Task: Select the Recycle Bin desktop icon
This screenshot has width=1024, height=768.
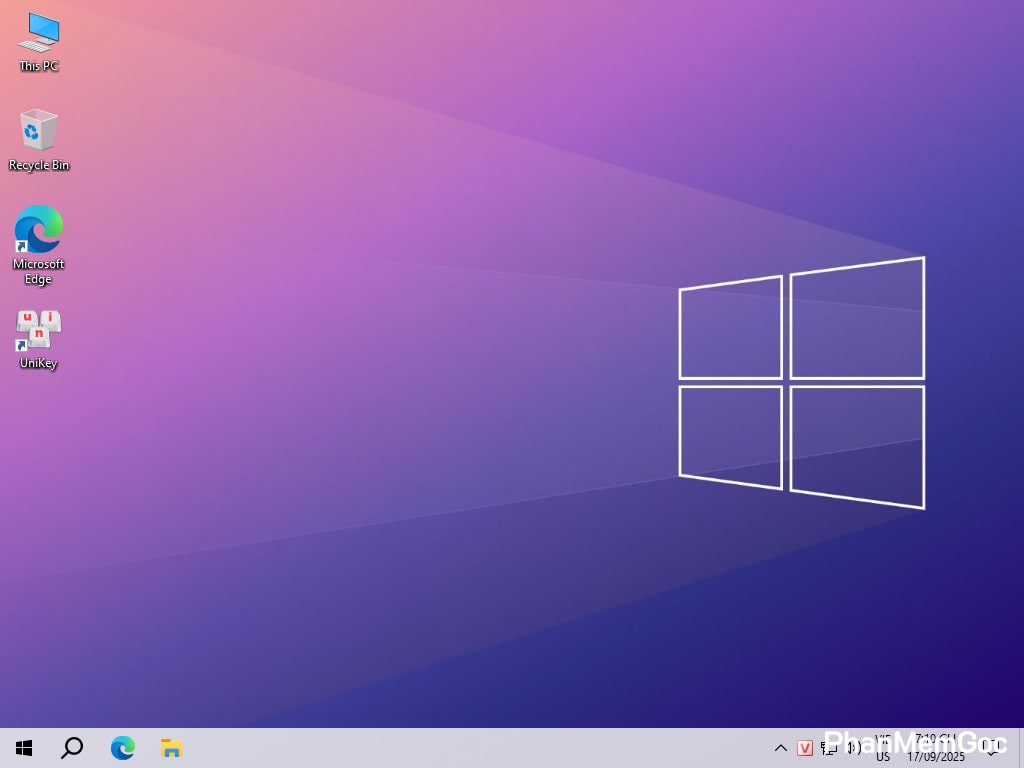Action: [39, 131]
